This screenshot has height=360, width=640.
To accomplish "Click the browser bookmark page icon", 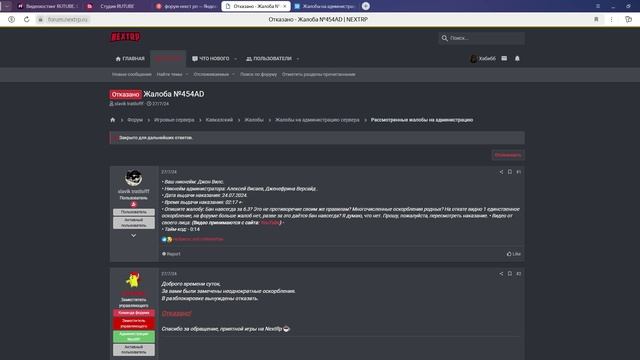I will point(596,20).
